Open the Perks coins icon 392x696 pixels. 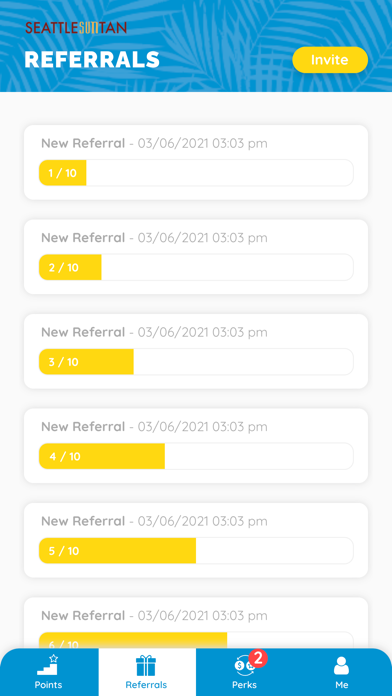click(244, 665)
